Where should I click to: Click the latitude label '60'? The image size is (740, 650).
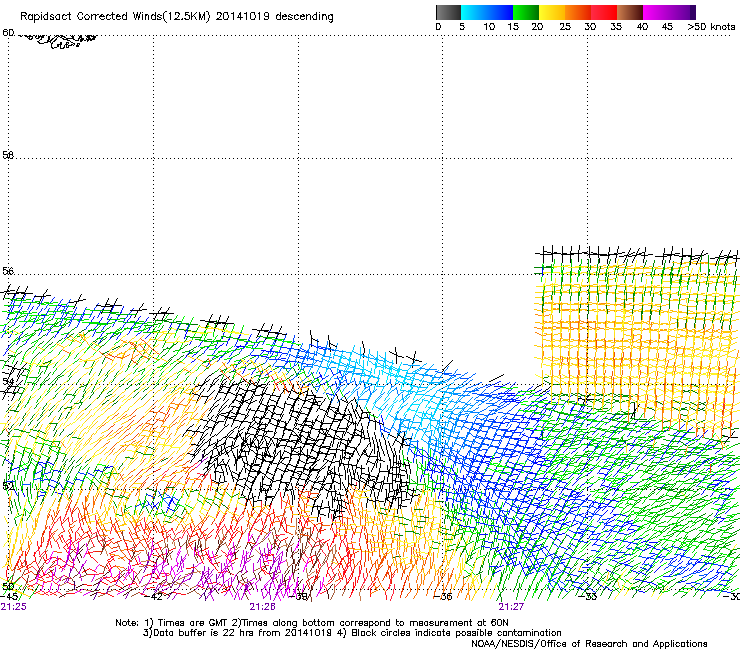(8, 33)
